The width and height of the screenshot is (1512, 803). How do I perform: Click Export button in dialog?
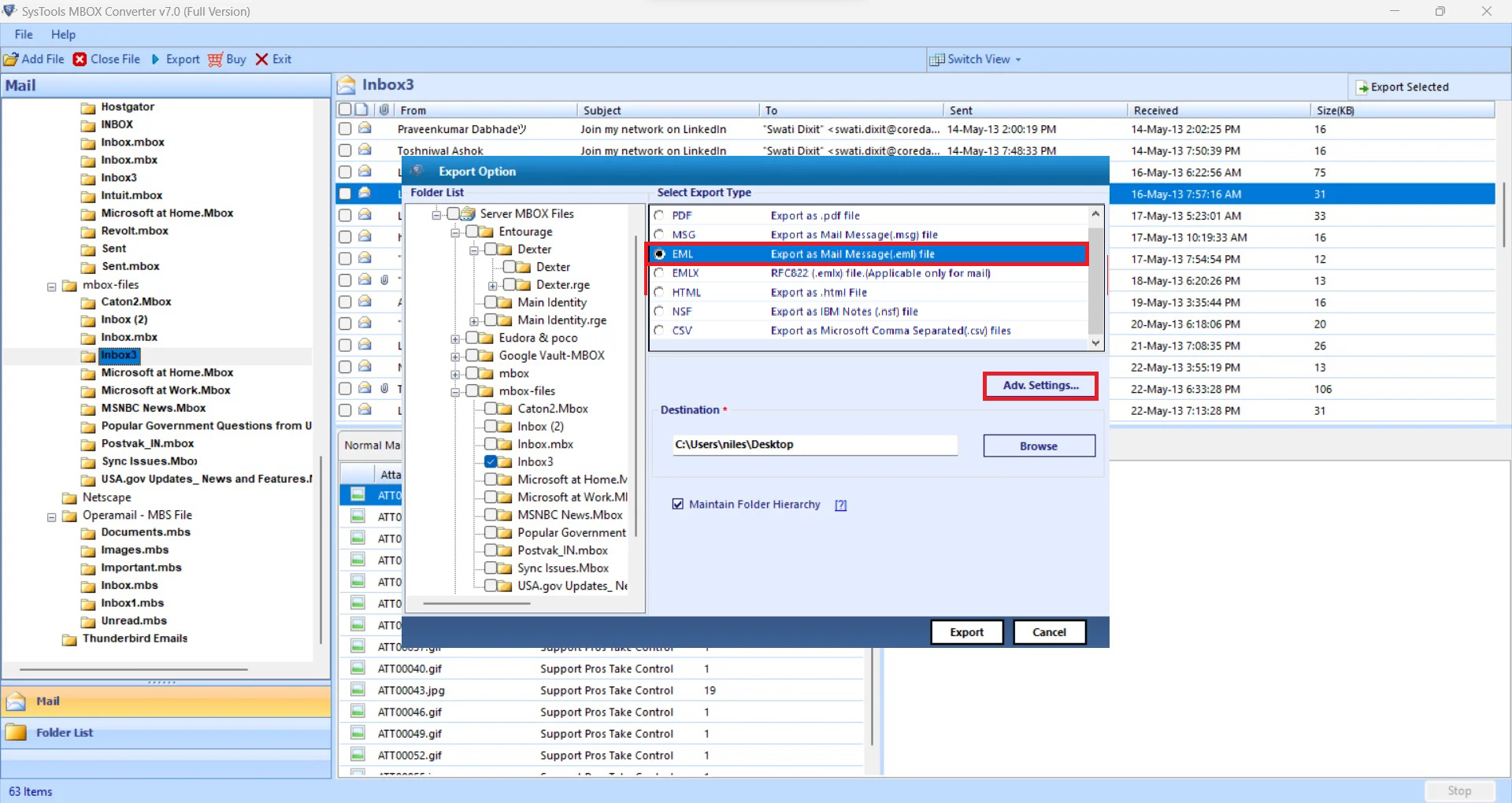pyautogui.click(x=966, y=631)
